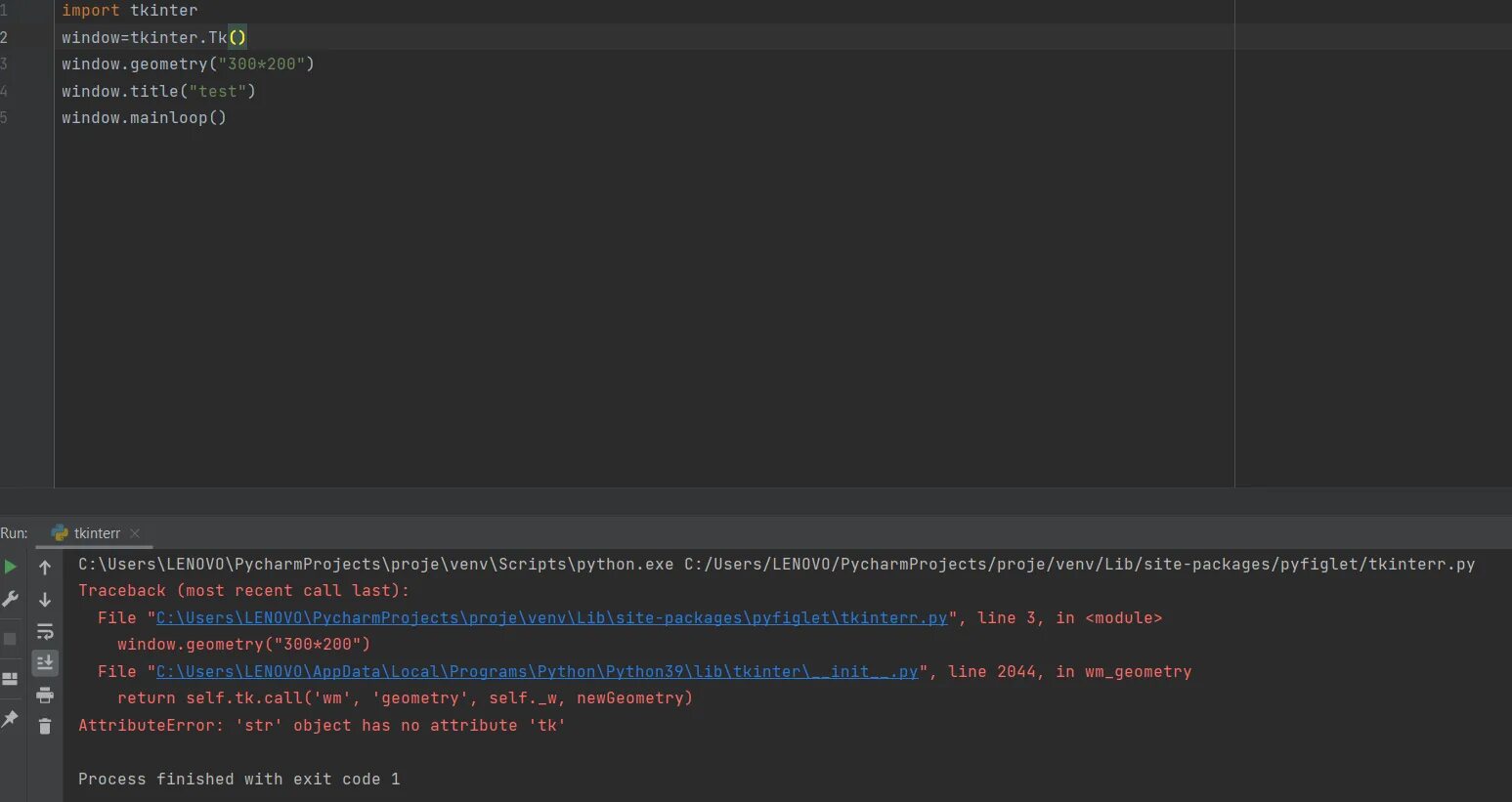The height and width of the screenshot is (802, 1512).
Task: Click the Stop process square icon
Action: coord(11,639)
